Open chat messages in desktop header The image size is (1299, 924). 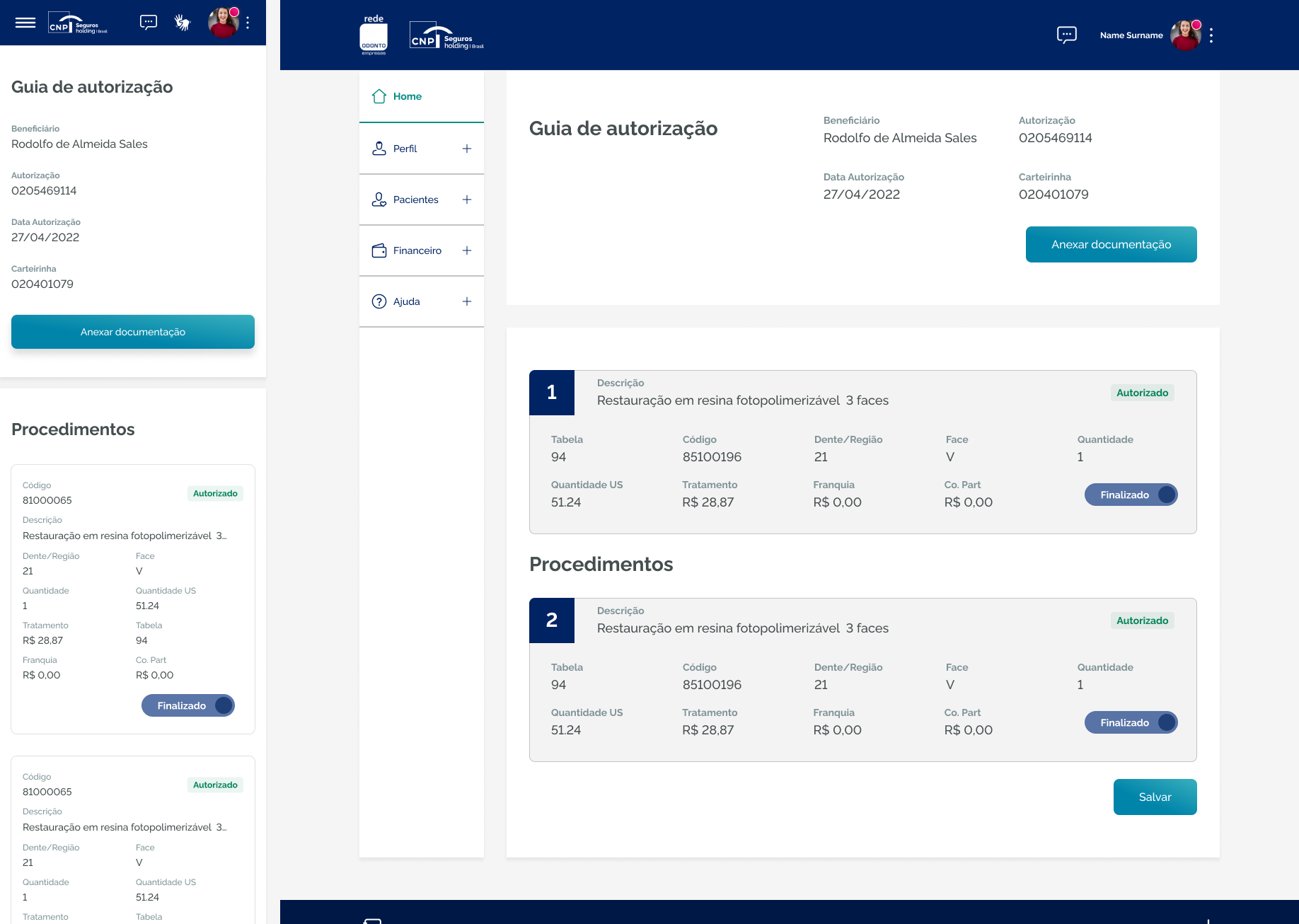click(1066, 35)
